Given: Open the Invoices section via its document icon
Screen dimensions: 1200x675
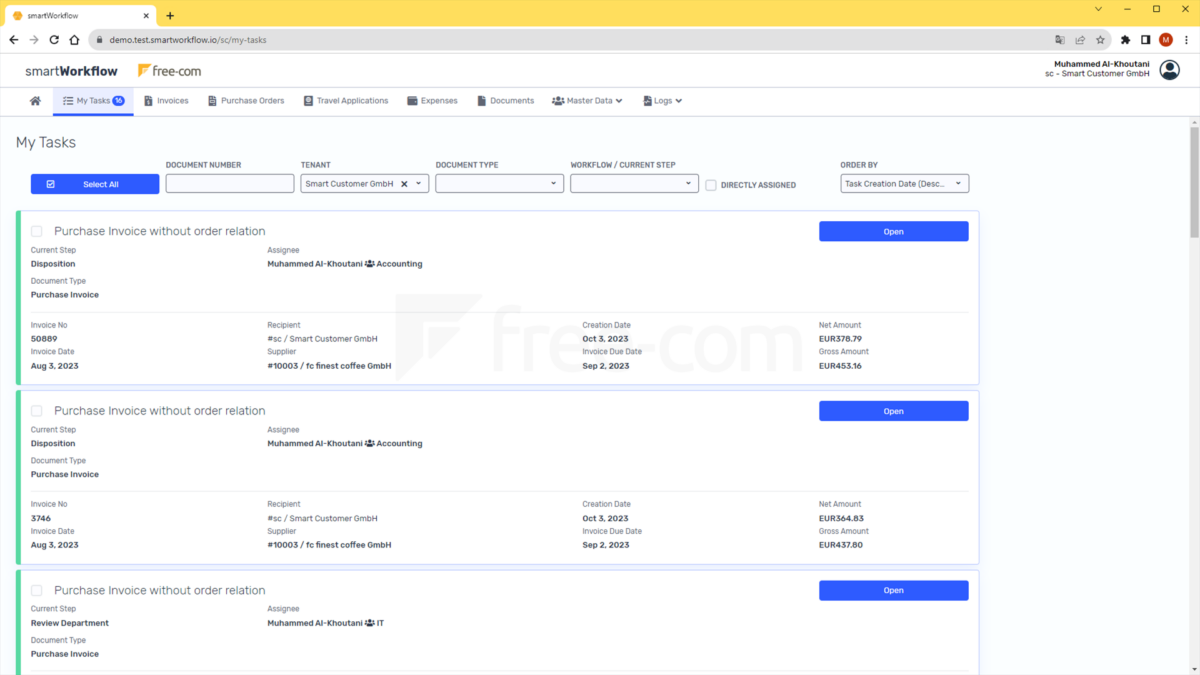Looking at the screenshot, I should [x=147, y=100].
